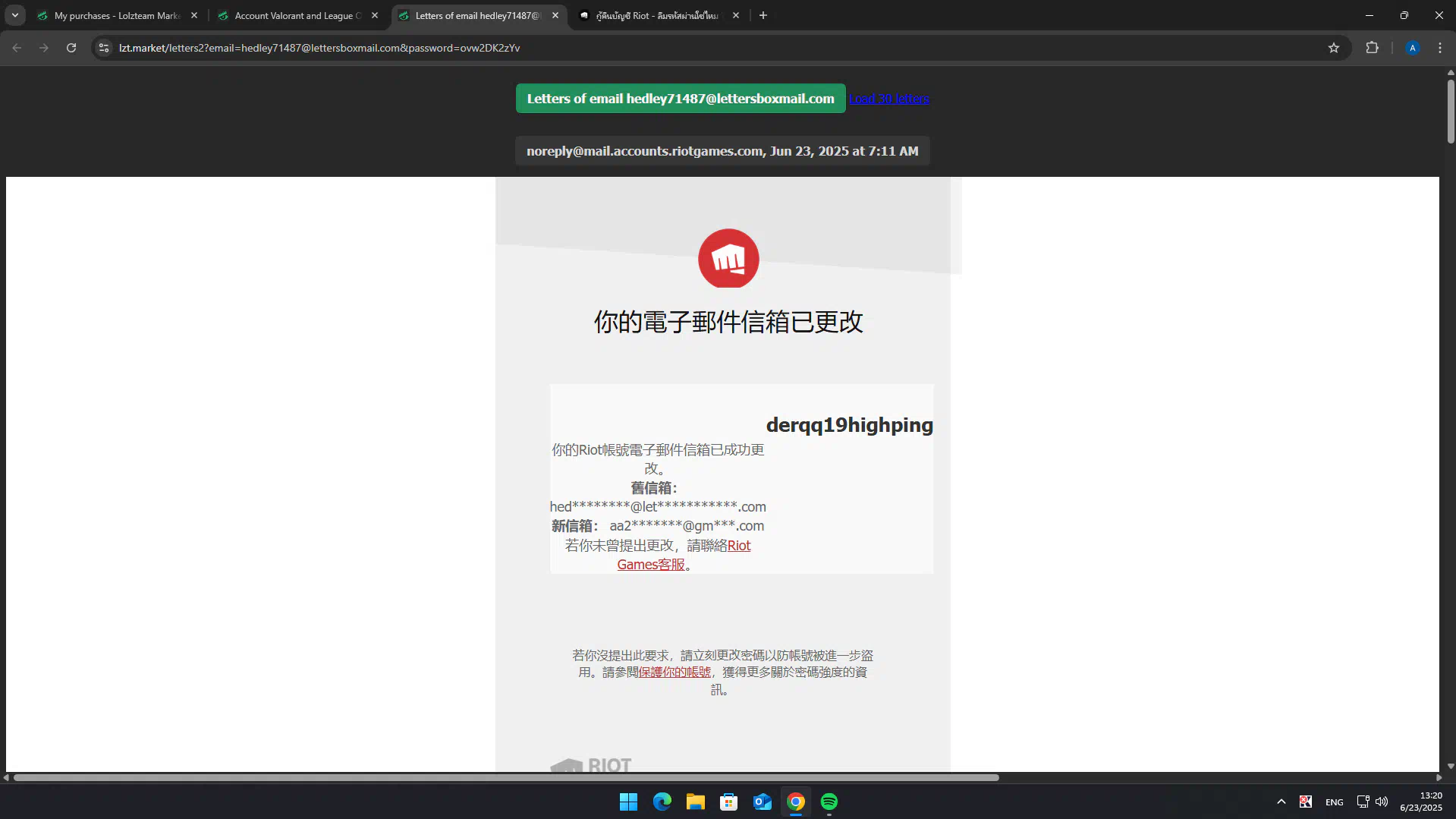The height and width of the screenshot is (819, 1456).
Task: Switch to Account Valorant and League tab
Action: click(297, 15)
